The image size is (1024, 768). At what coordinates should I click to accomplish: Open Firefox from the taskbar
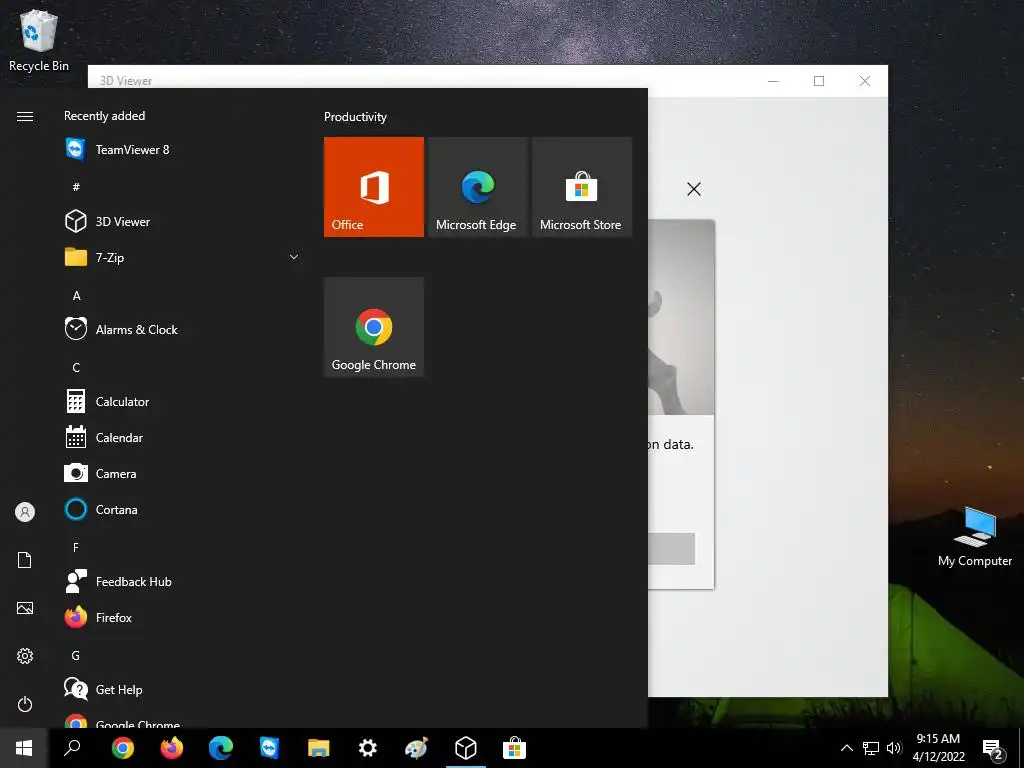[x=172, y=748]
